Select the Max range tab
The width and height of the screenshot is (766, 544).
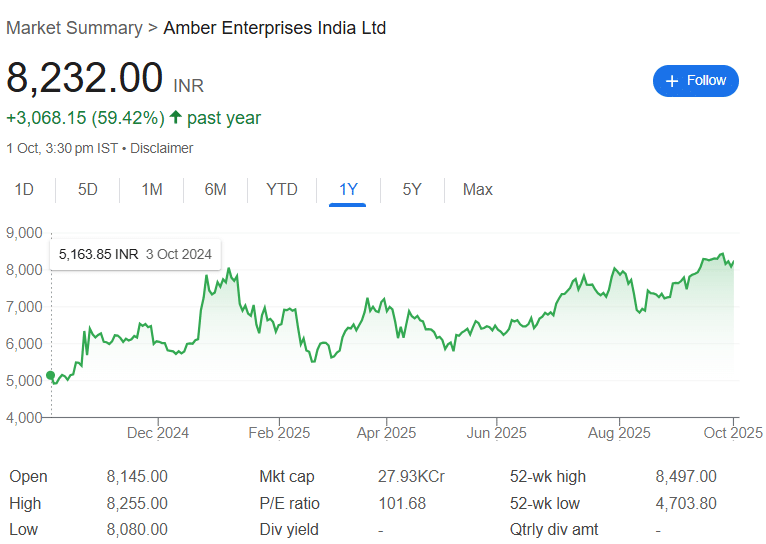click(x=478, y=189)
